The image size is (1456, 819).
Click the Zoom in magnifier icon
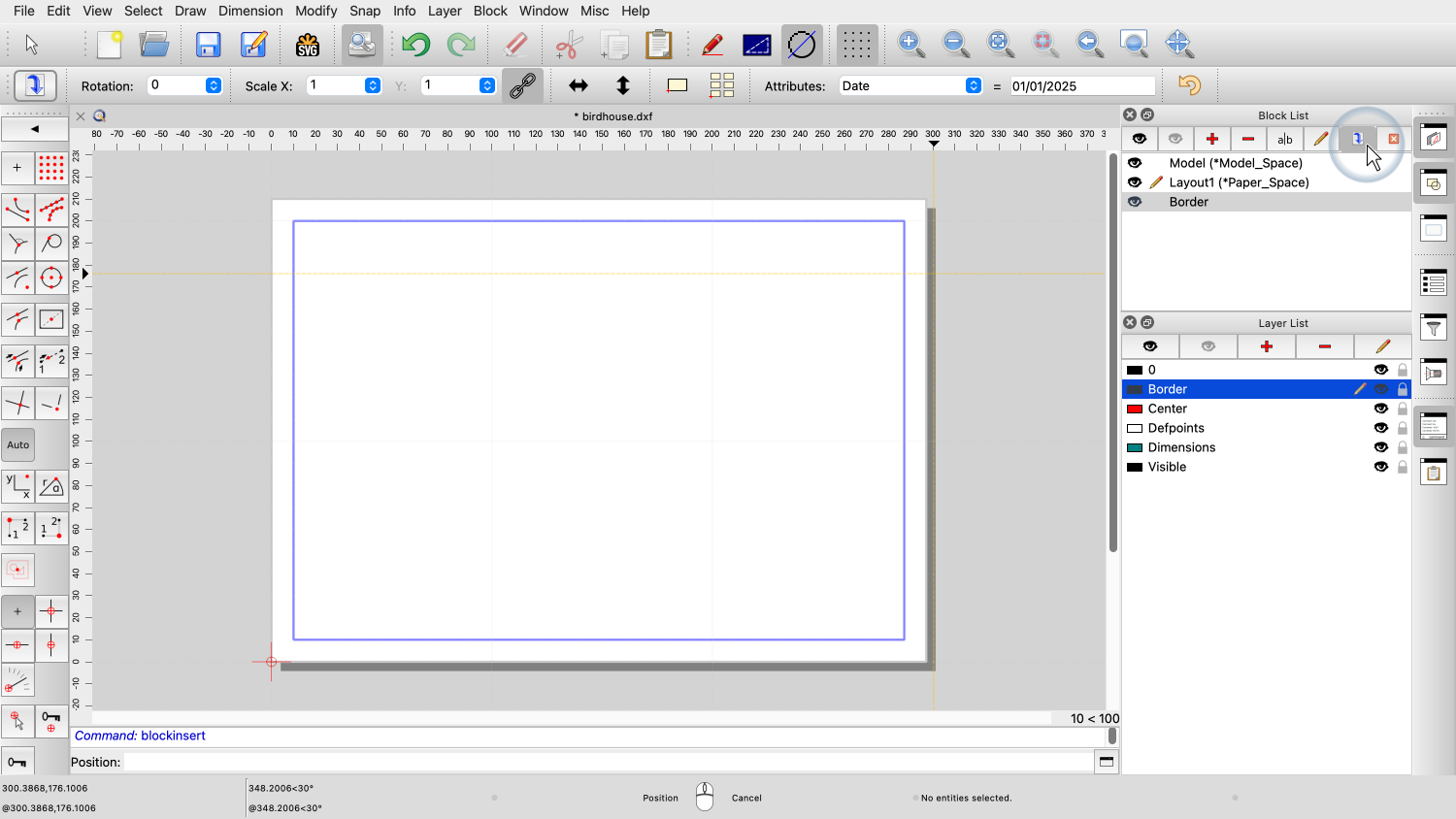point(910,44)
